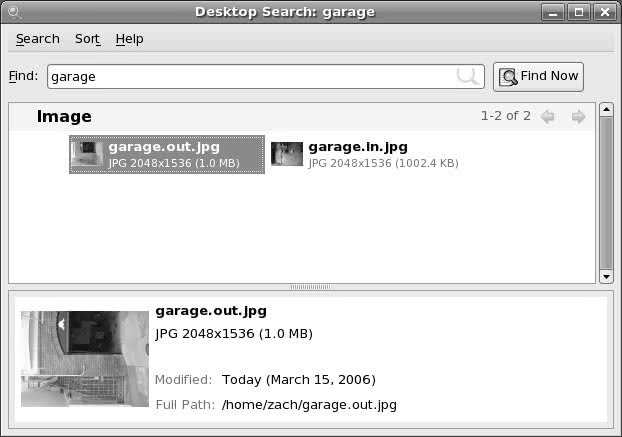Click the Desktop Search window icon in title bar
622x437 pixels.
pos(14,12)
